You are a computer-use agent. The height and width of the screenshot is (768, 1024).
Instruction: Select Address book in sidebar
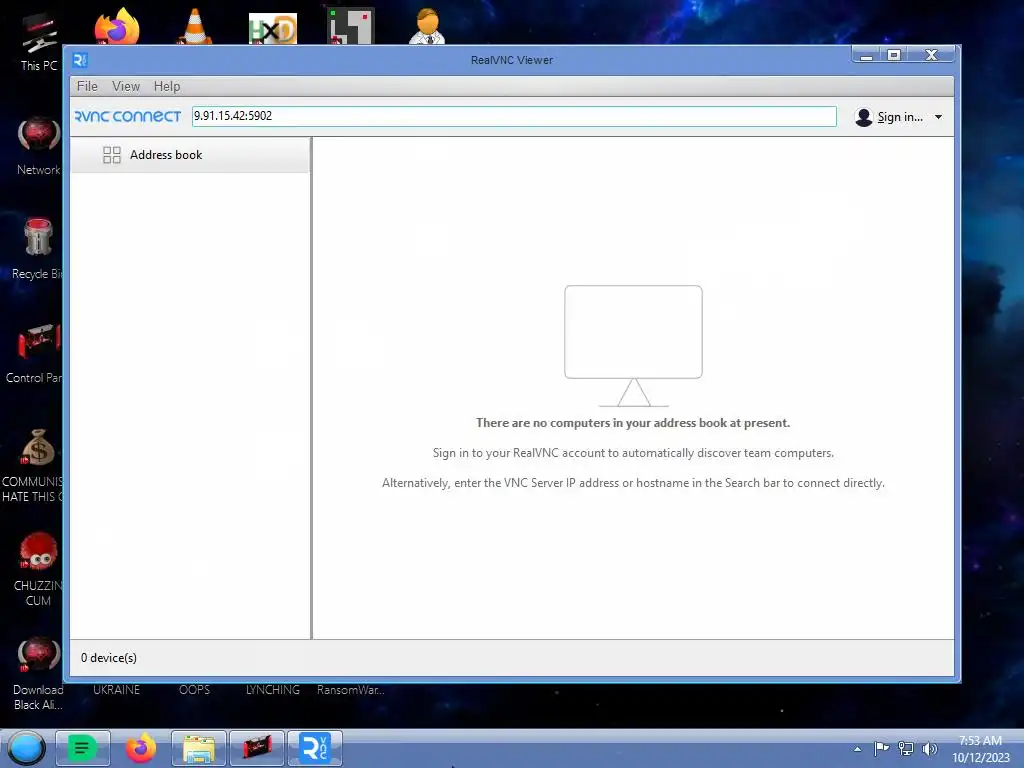tap(190, 155)
